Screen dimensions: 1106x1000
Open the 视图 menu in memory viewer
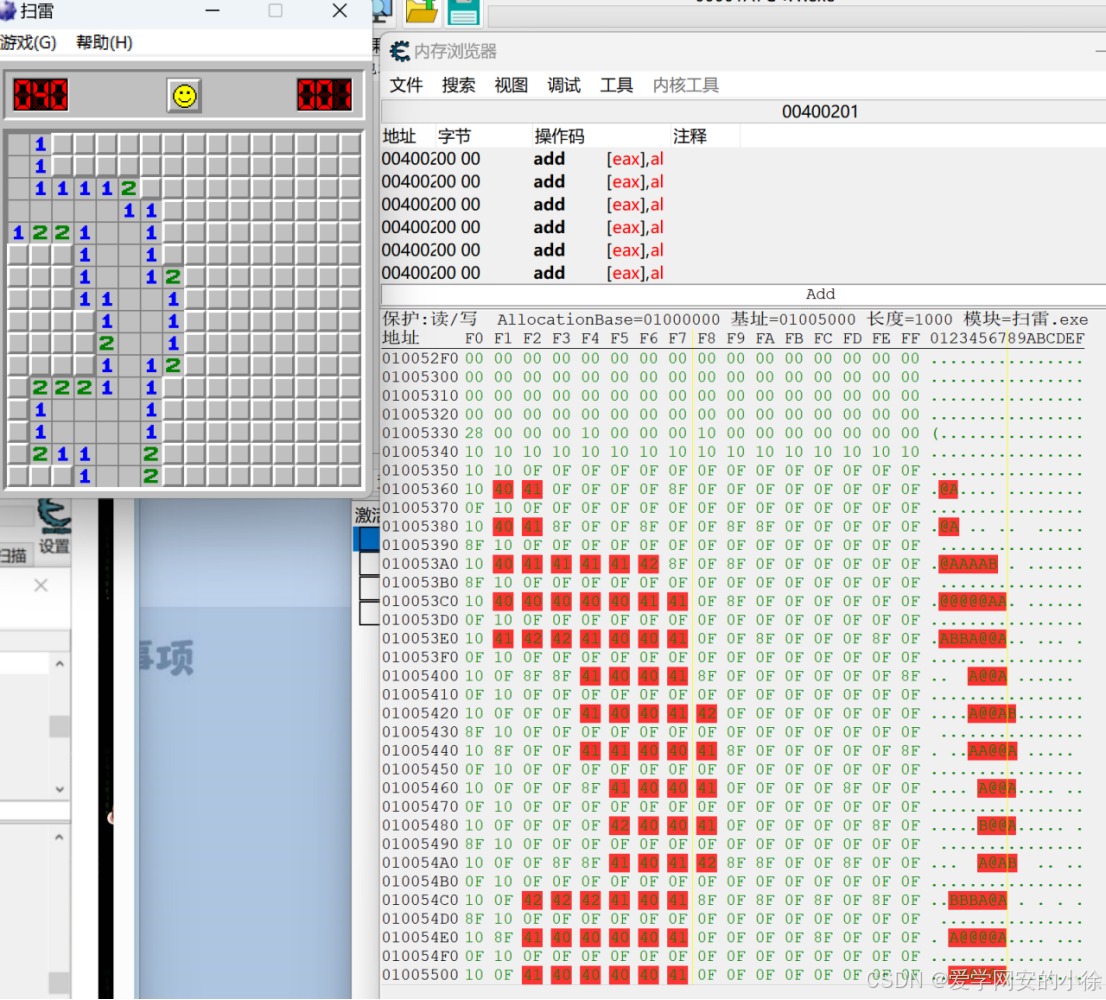tap(511, 85)
